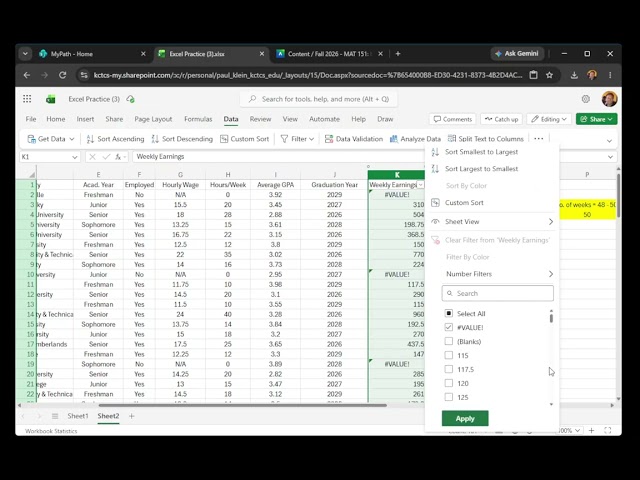640x480 pixels.
Task: Open the File menu
Action: [x=31, y=119]
